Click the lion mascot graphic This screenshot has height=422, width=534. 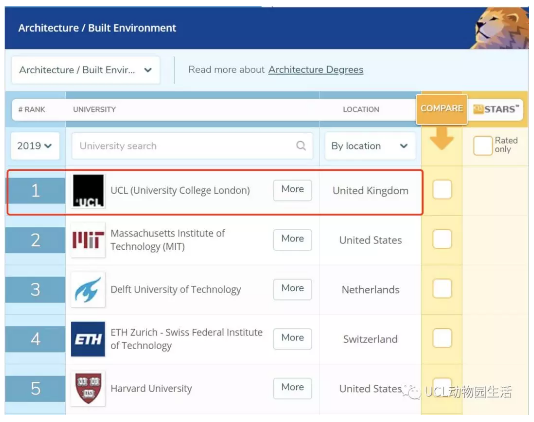point(500,28)
